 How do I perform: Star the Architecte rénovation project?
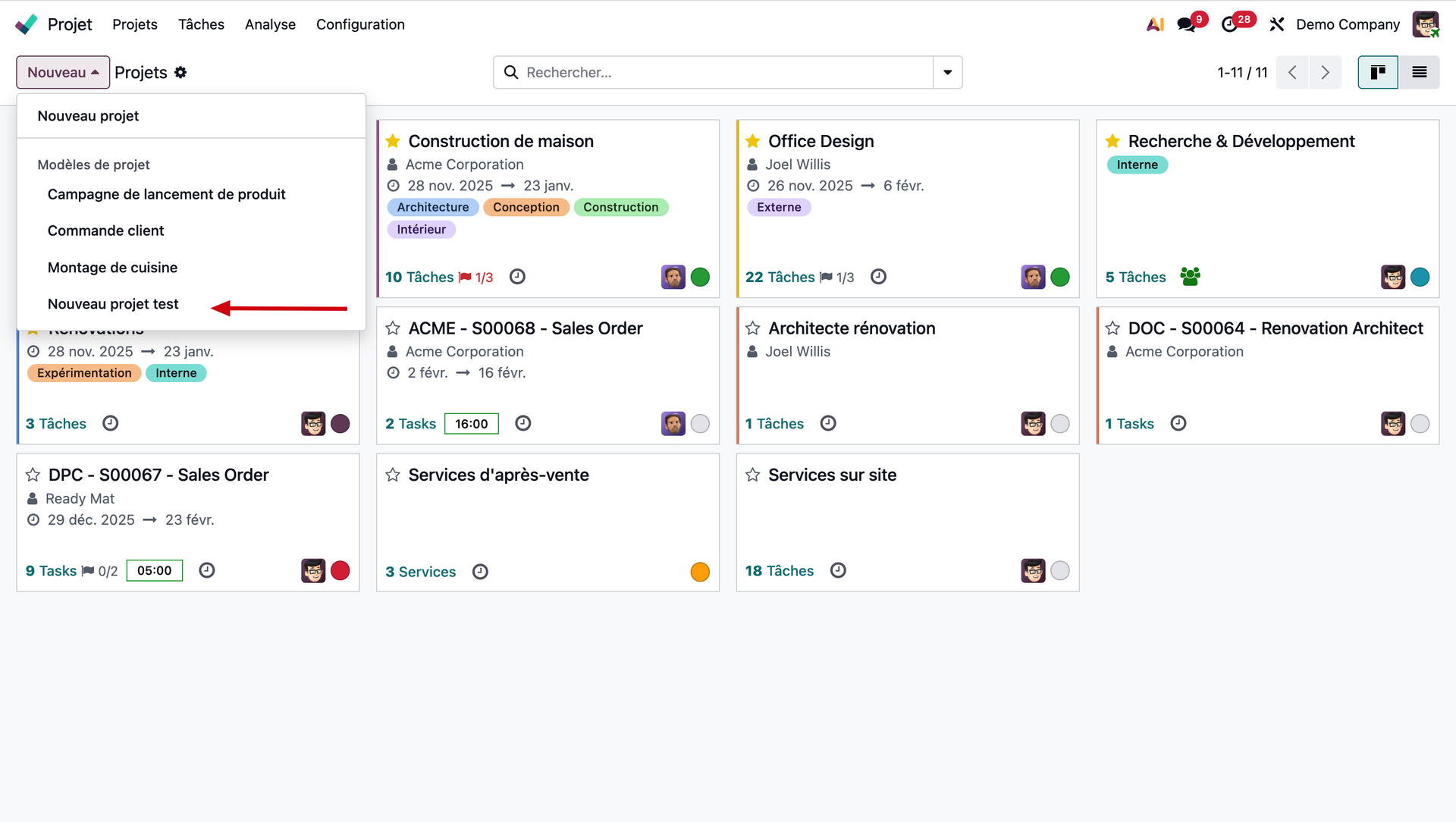[x=752, y=328]
